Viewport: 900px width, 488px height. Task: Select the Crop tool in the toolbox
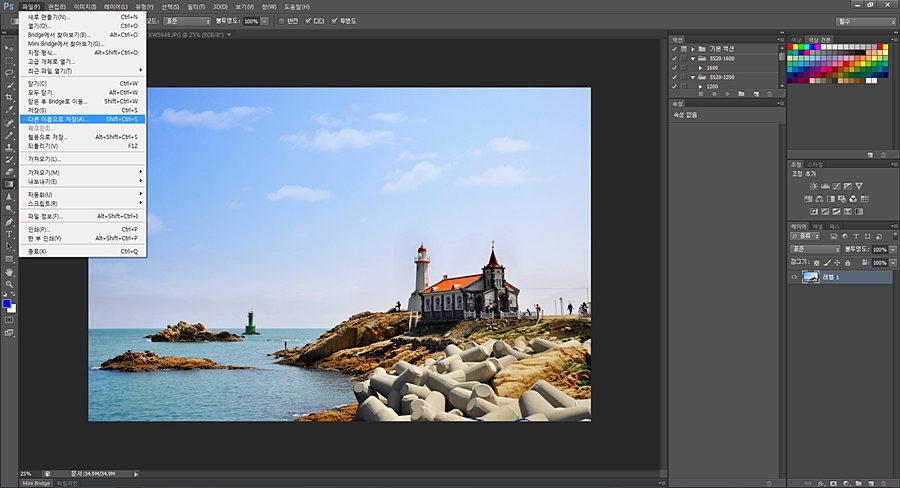coord(9,97)
